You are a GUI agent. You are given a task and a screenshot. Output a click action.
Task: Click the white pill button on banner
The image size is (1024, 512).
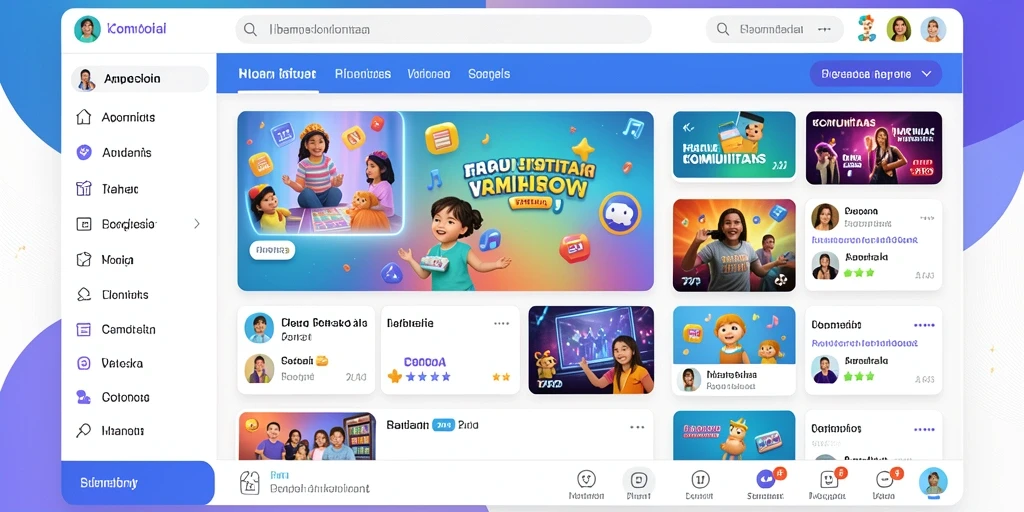[x=272, y=249]
